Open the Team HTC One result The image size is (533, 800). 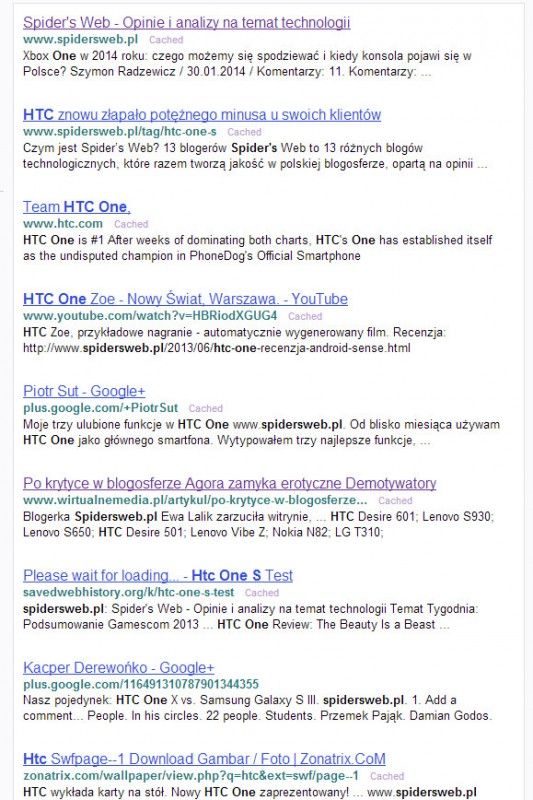77,207
